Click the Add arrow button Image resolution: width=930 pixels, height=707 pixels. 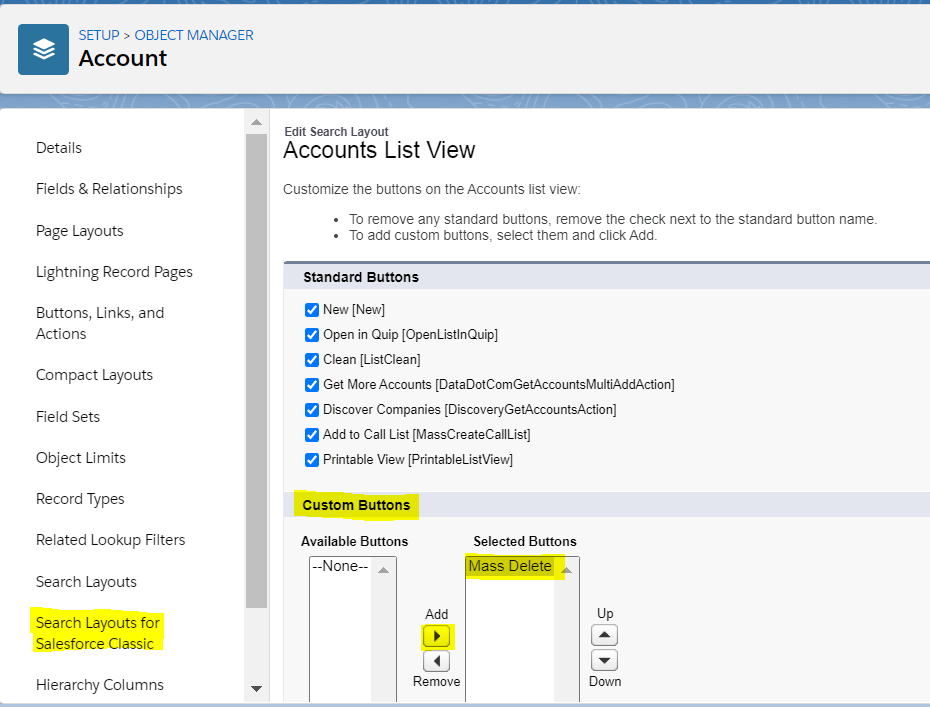437,636
